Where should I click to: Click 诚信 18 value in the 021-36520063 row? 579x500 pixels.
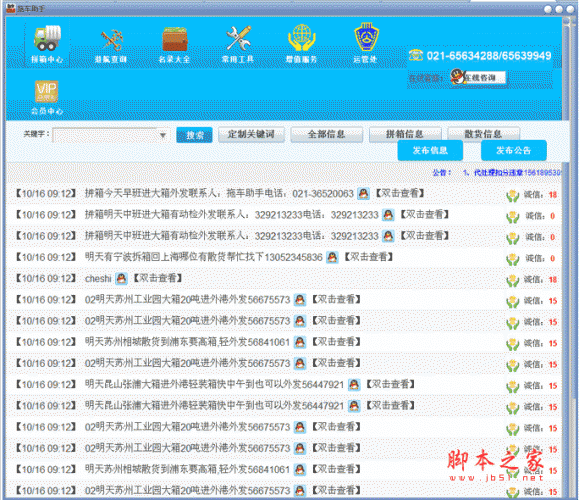point(552,195)
